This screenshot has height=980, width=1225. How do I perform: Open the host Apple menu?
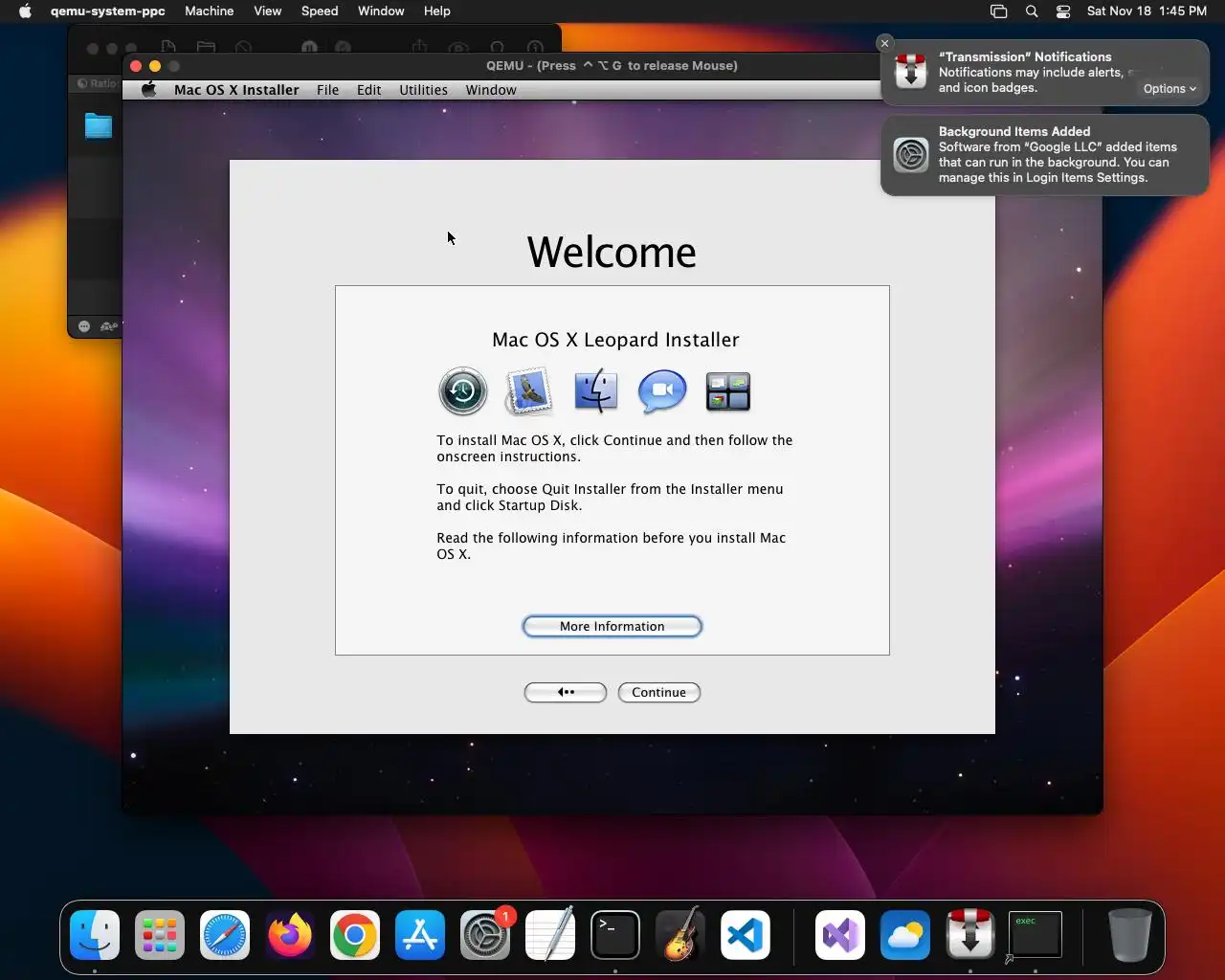tap(26, 11)
